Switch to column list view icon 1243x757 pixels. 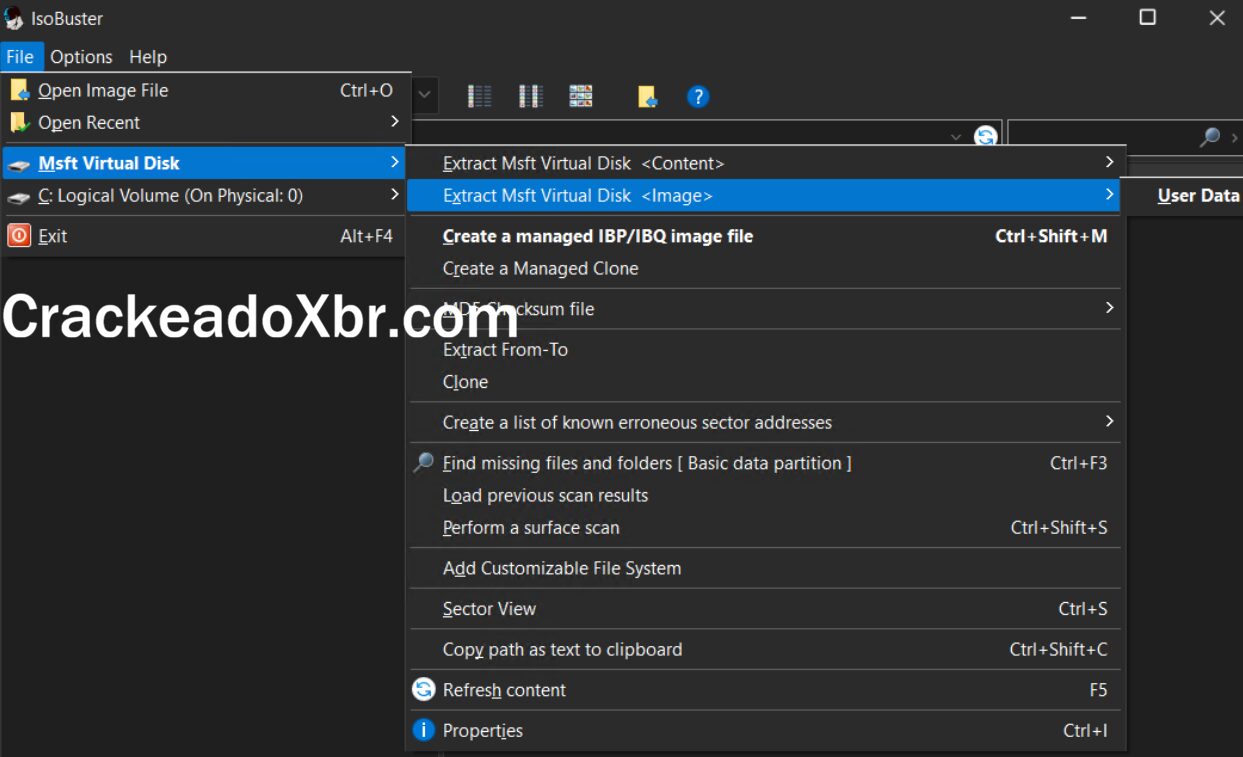pyautogui.click(x=530, y=96)
